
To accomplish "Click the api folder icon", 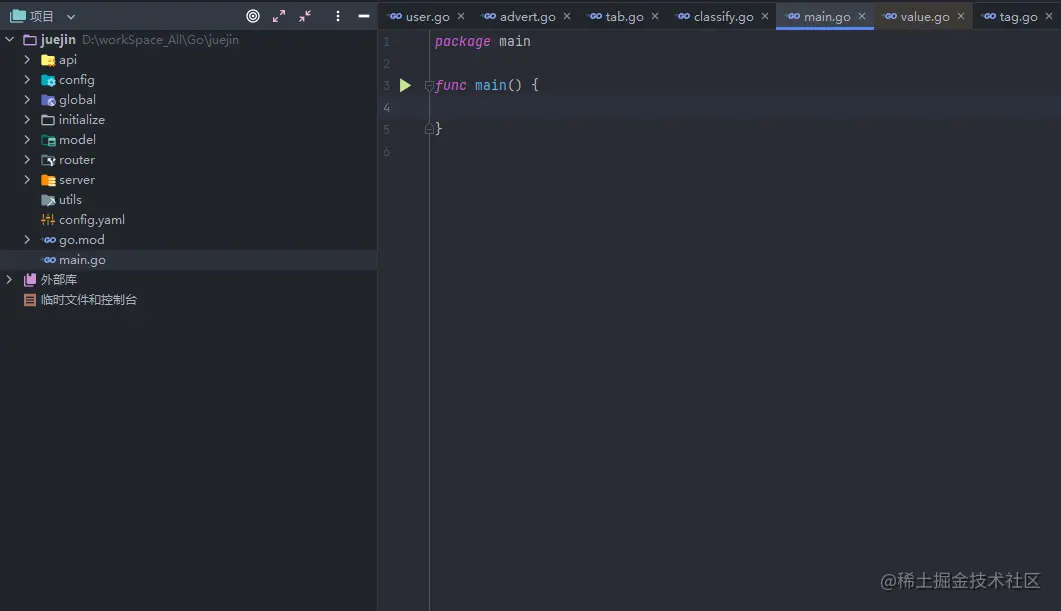I will pyautogui.click(x=48, y=60).
